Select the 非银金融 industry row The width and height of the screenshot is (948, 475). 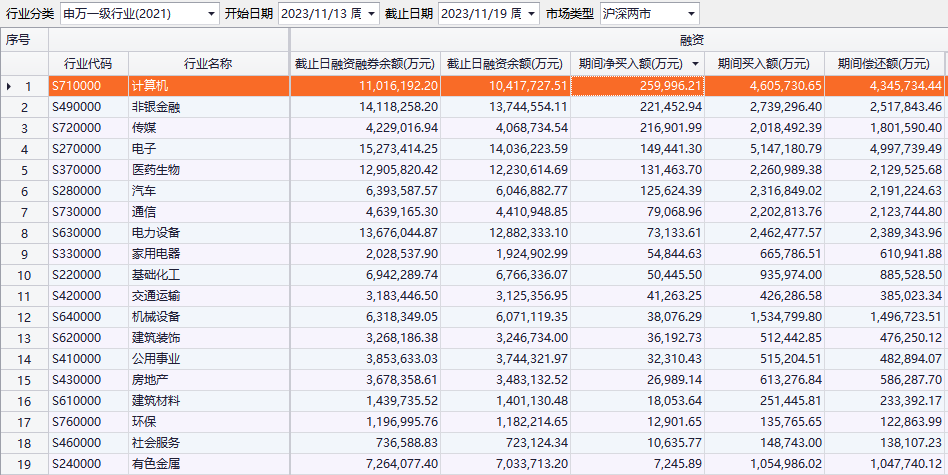[156, 107]
